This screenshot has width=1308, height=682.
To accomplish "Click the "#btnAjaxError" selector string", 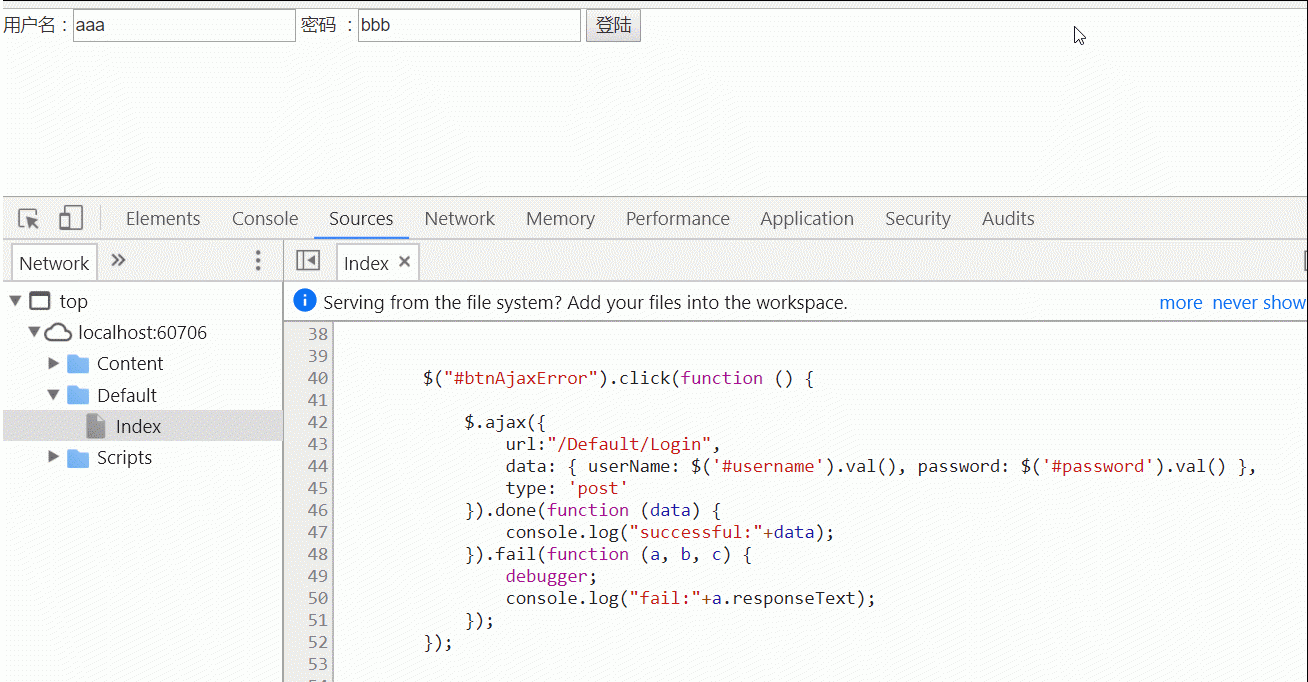I will (521, 378).
